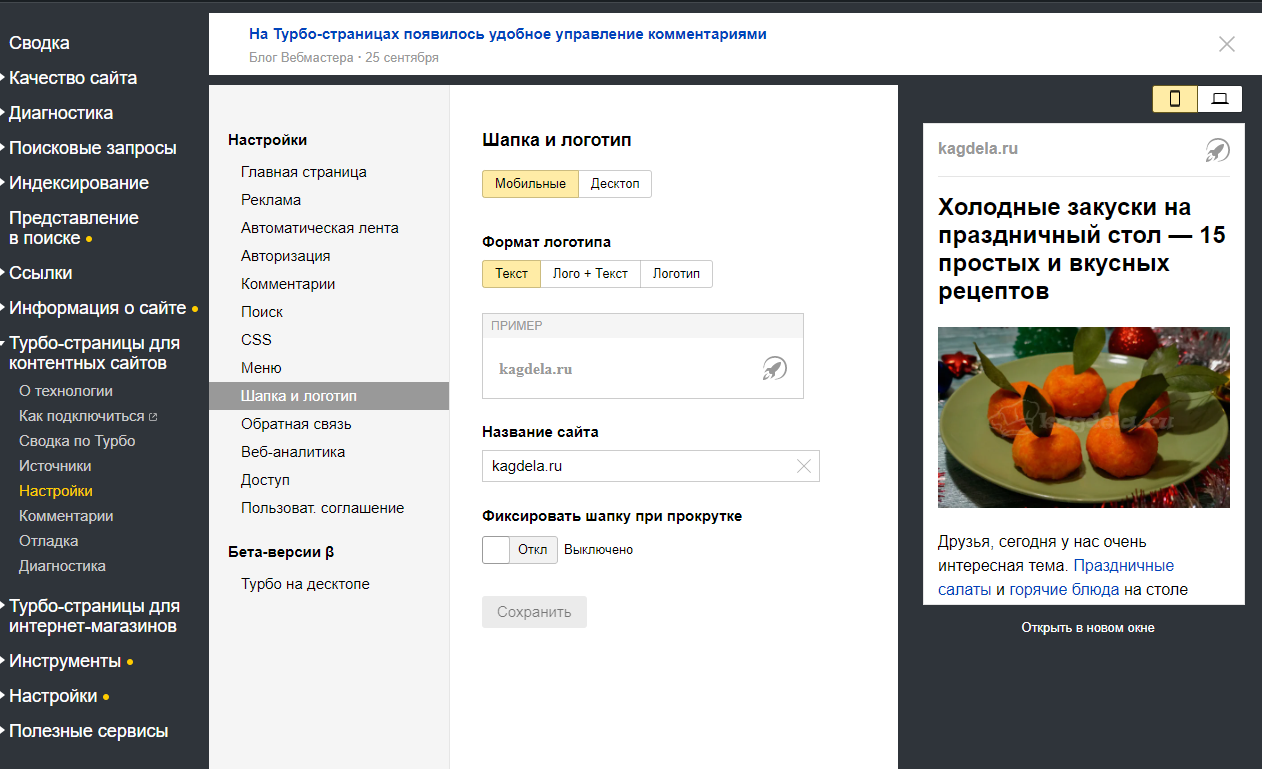Choose the Логотип format option
This screenshot has height=769, width=1262.
[676, 274]
